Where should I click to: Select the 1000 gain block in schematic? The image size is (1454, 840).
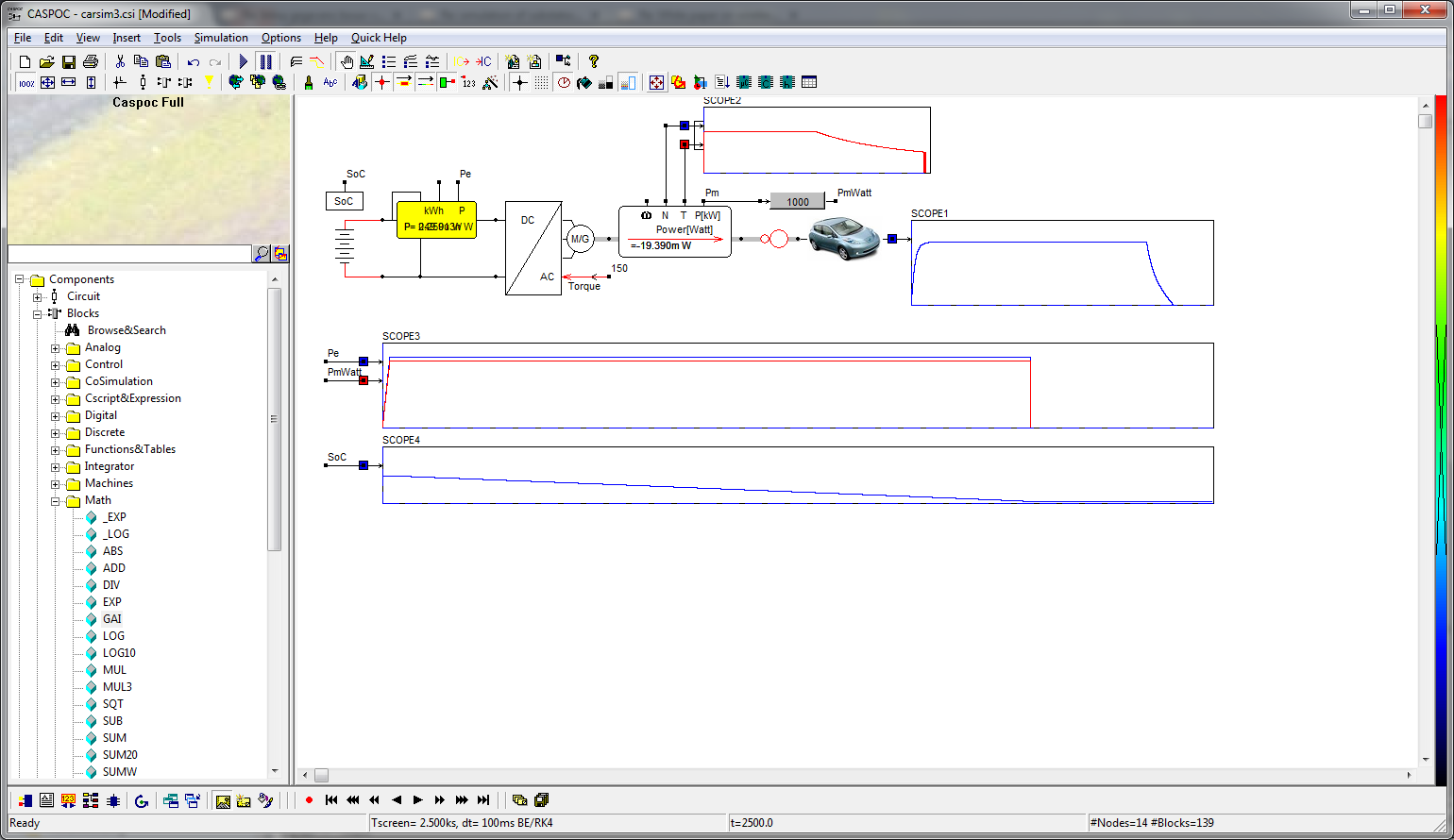coord(798,201)
